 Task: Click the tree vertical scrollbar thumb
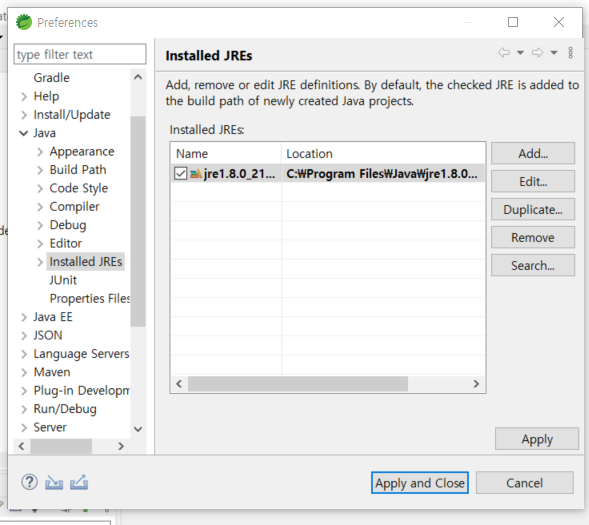pos(138,222)
